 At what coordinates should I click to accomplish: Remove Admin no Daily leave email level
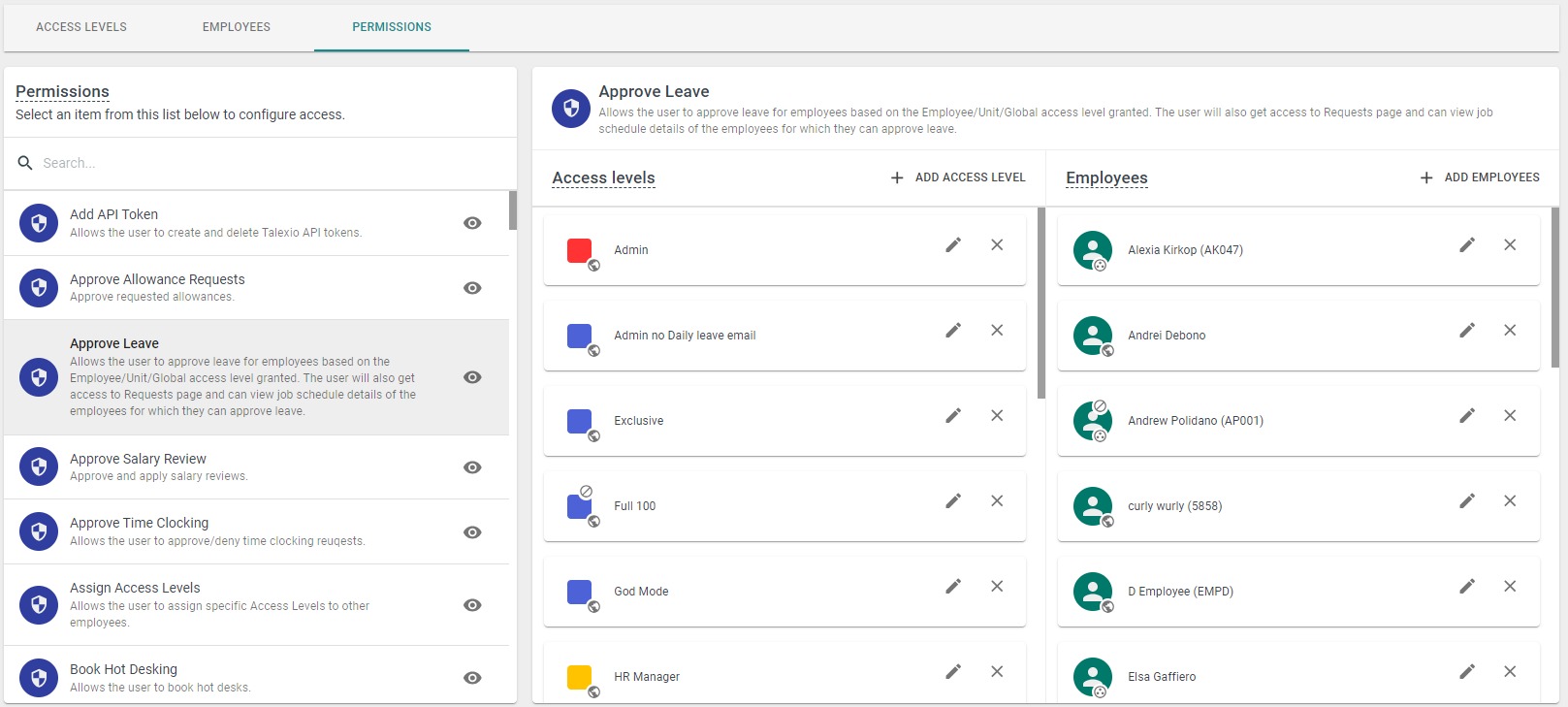click(x=997, y=331)
